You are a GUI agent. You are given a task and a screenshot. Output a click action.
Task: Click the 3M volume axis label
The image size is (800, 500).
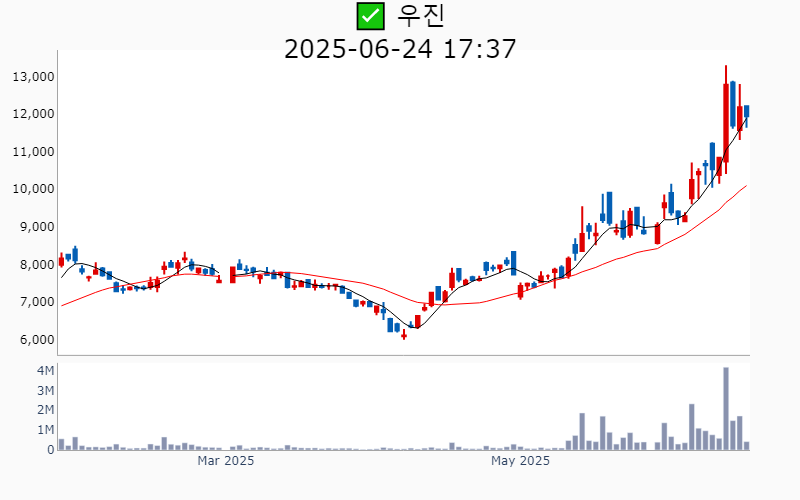point(45,391)
